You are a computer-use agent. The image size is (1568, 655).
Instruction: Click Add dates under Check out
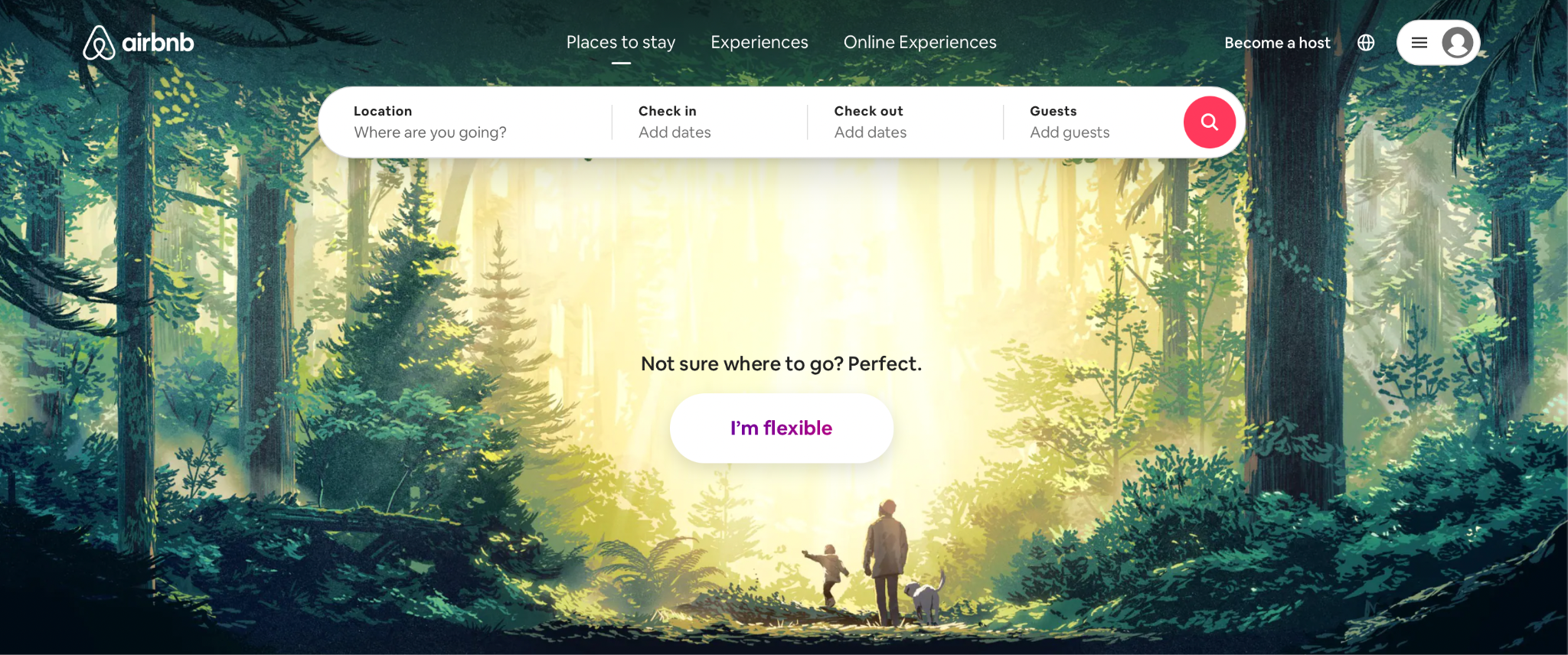[871, 132]
